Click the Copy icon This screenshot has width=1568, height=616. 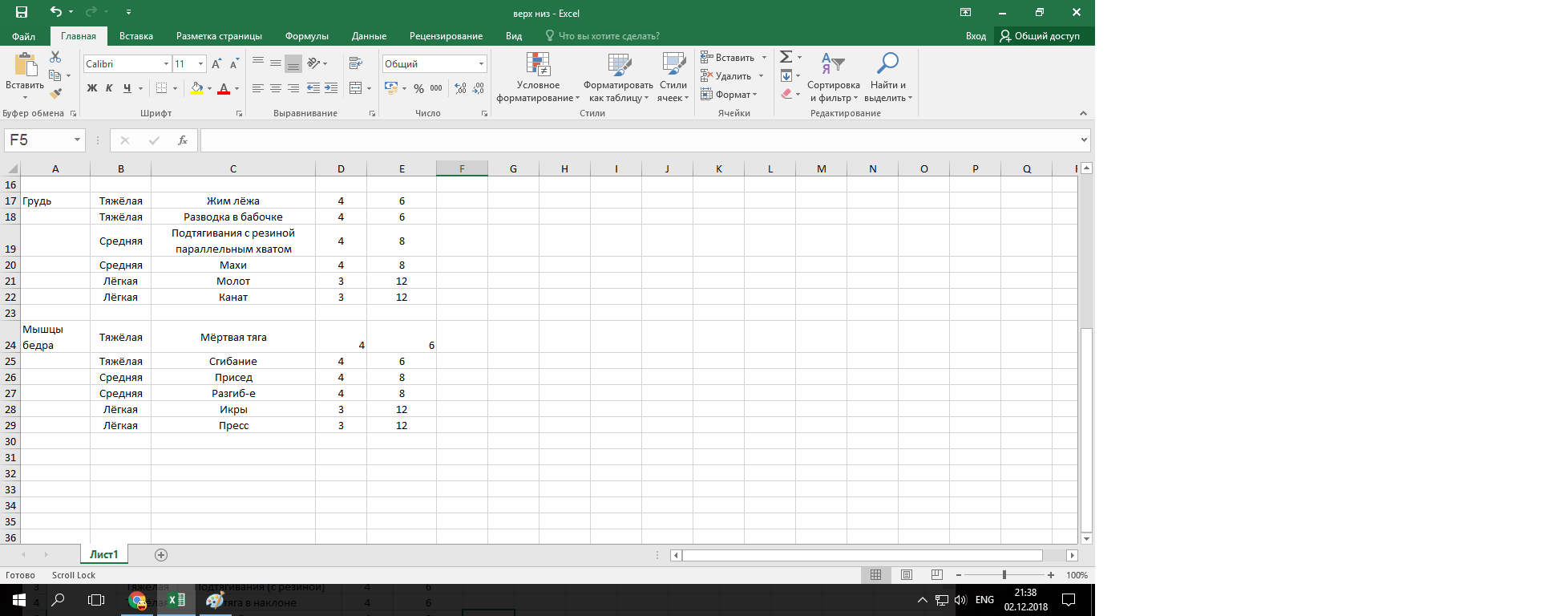[x=55, y=75]
